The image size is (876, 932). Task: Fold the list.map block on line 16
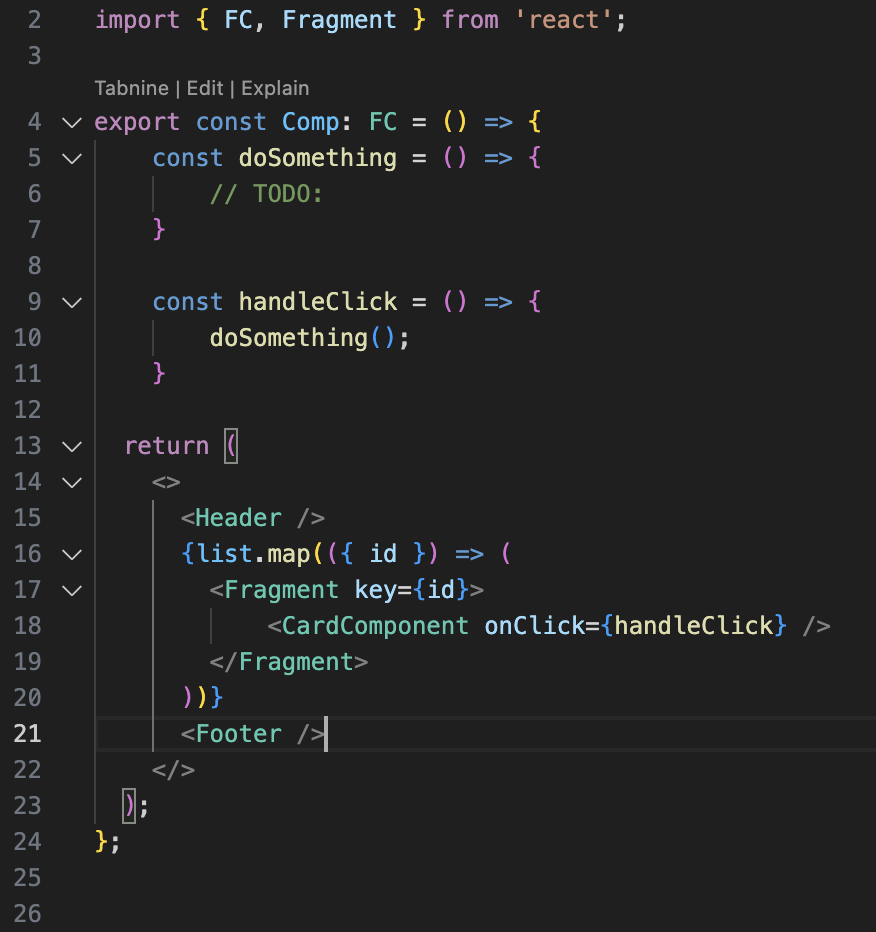(72, 555)
